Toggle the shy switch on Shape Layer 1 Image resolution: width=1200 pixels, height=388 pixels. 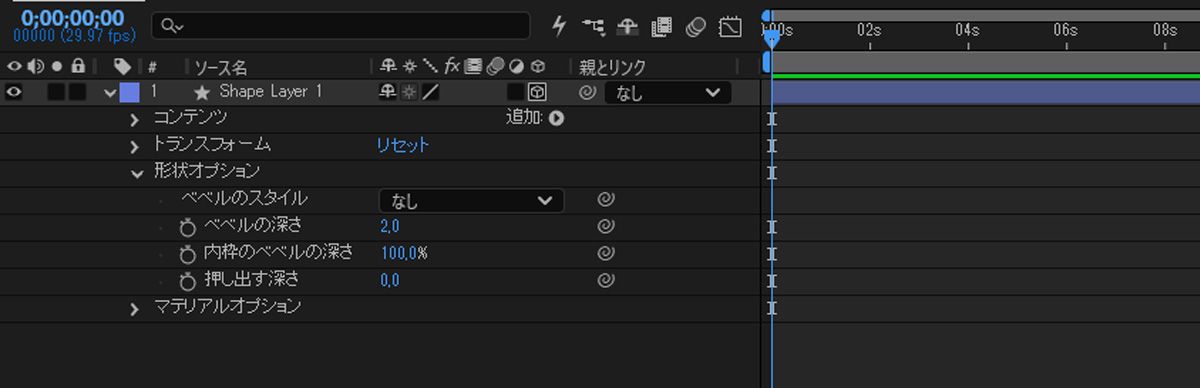tap(389, 92)
